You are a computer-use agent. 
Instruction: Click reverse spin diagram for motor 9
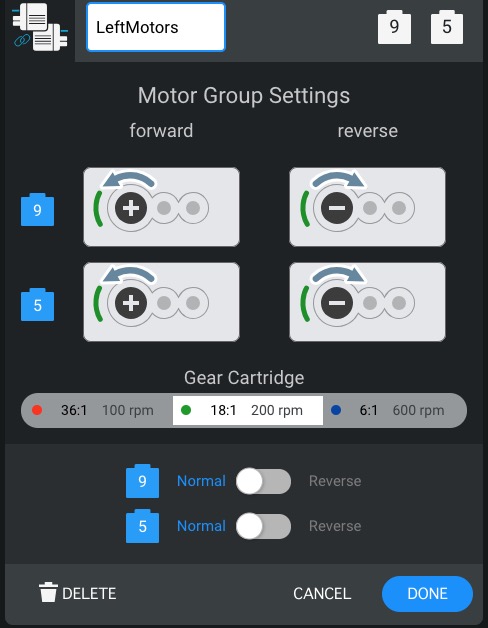click(x=367, y=207)
